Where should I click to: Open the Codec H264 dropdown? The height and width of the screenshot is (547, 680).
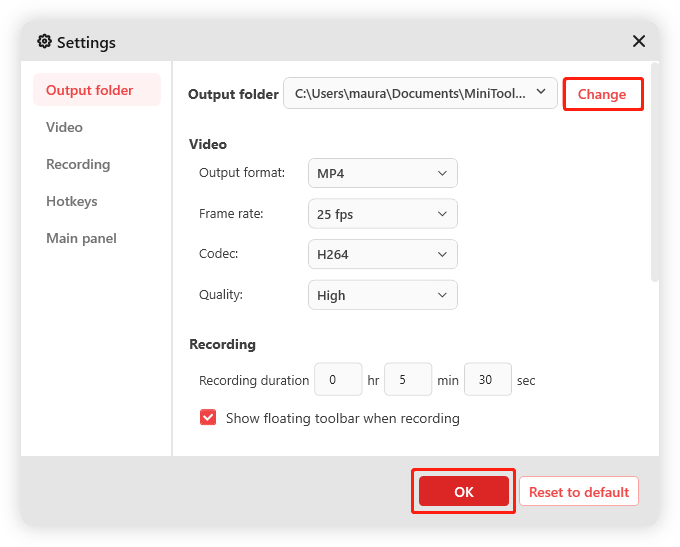(x=382, y=254)
